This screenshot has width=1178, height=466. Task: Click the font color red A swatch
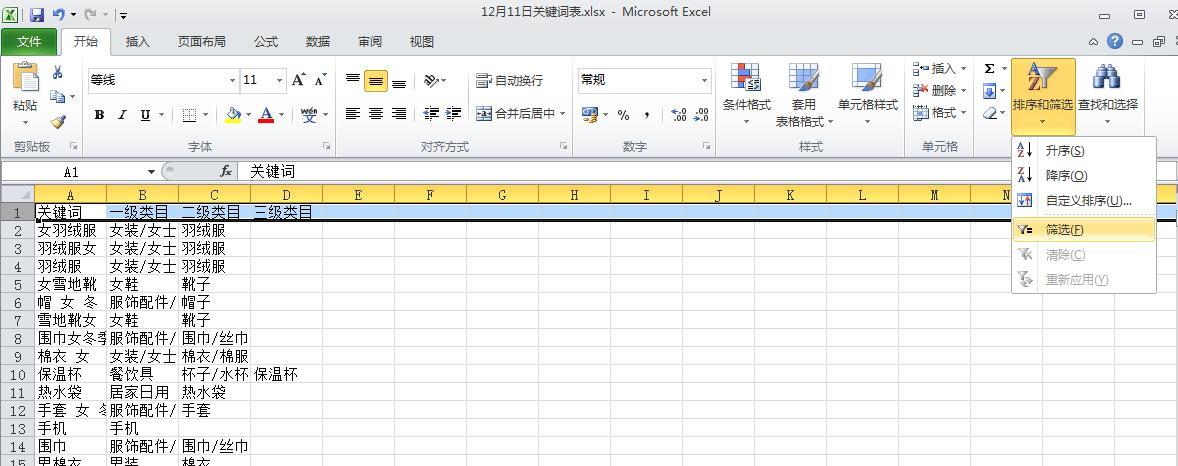266,115
